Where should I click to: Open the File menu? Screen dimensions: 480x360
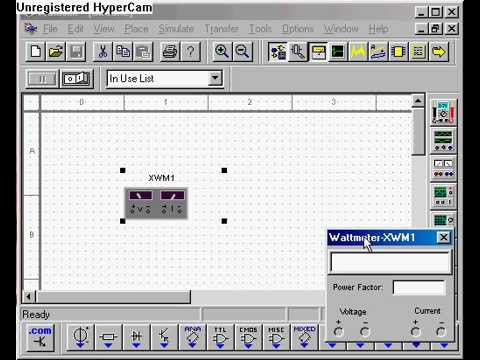(x=50, y=29)
